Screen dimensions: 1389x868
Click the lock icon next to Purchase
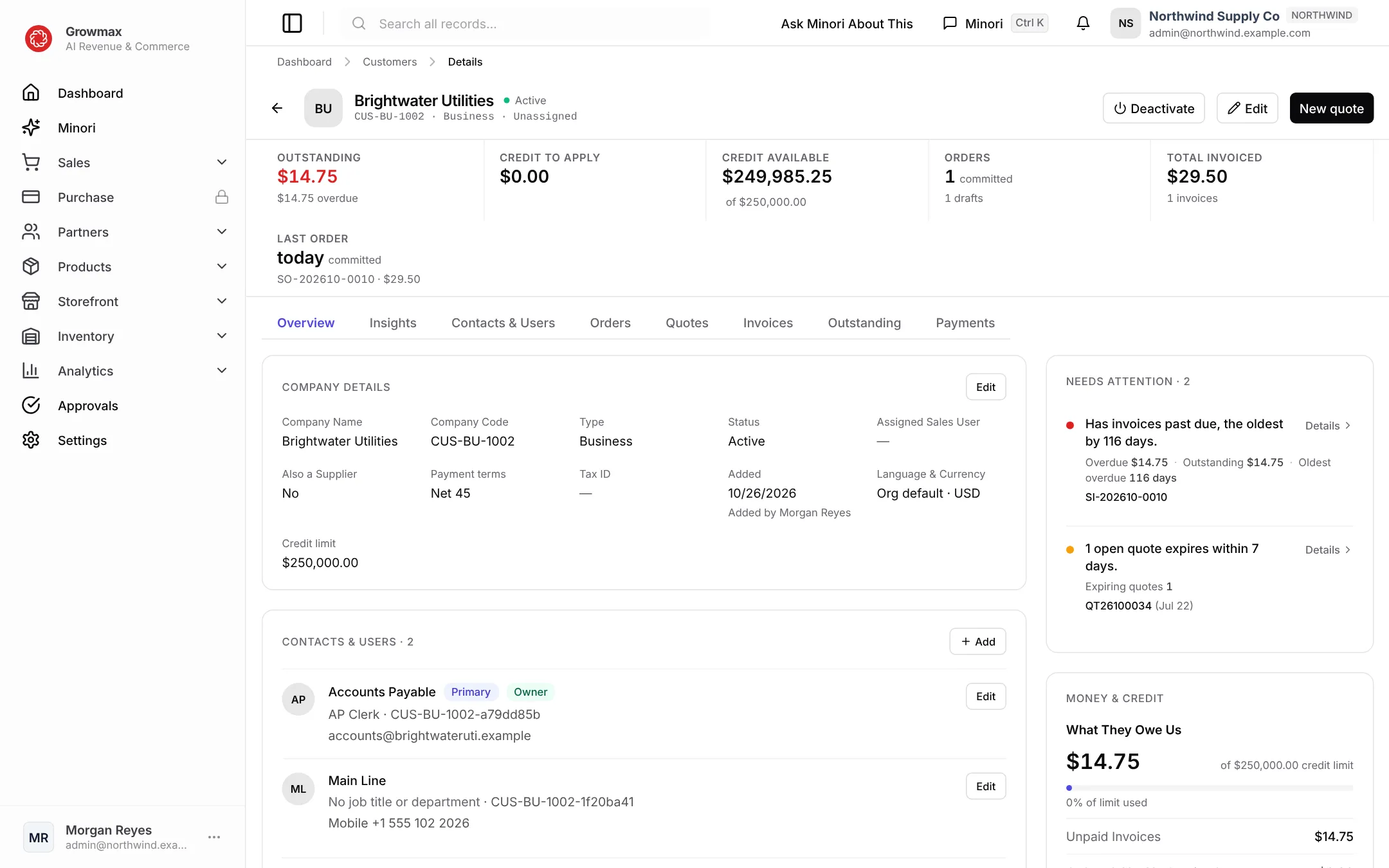(222, 197)
